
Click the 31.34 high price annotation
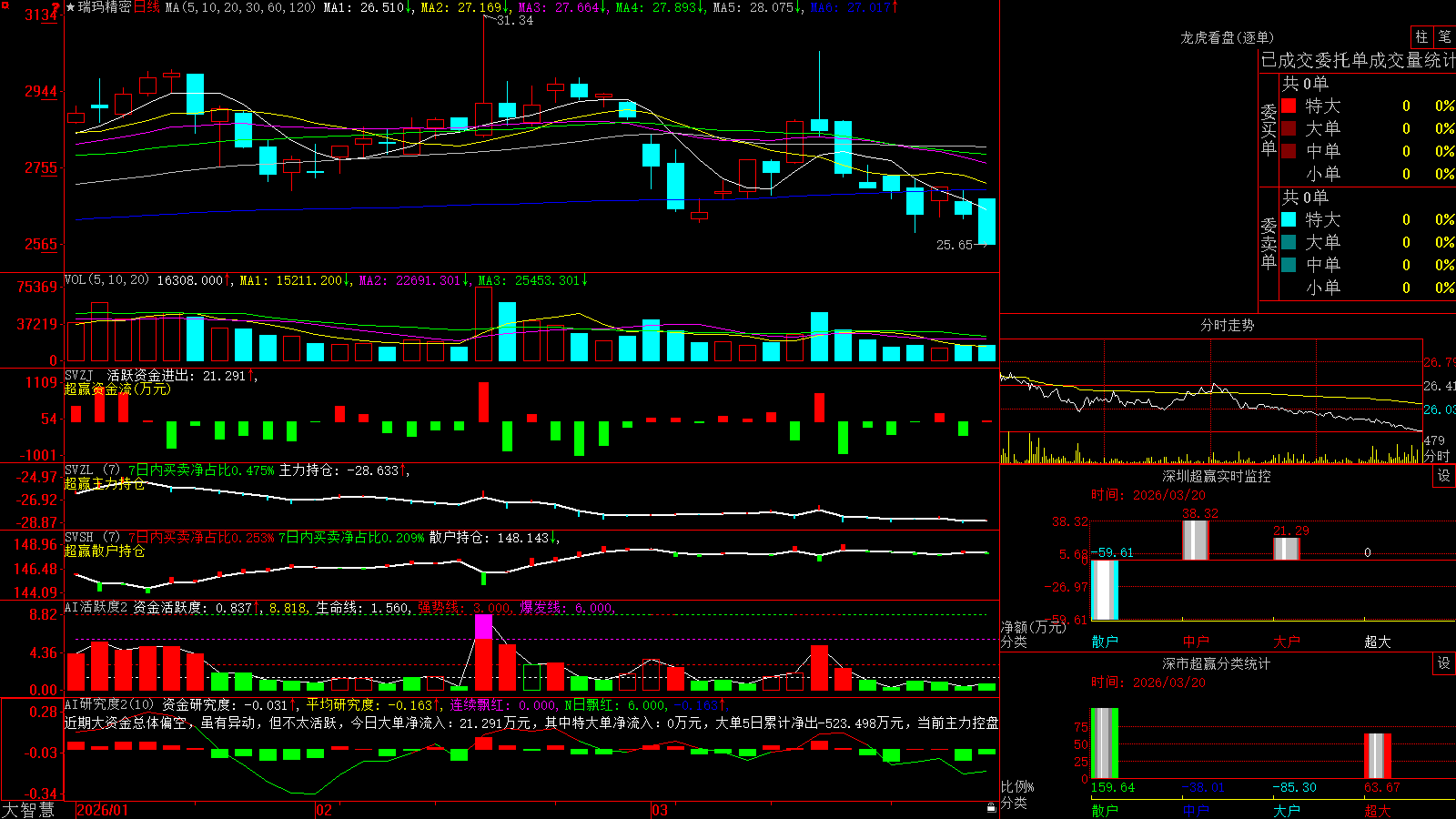click(x=515, y=20)
